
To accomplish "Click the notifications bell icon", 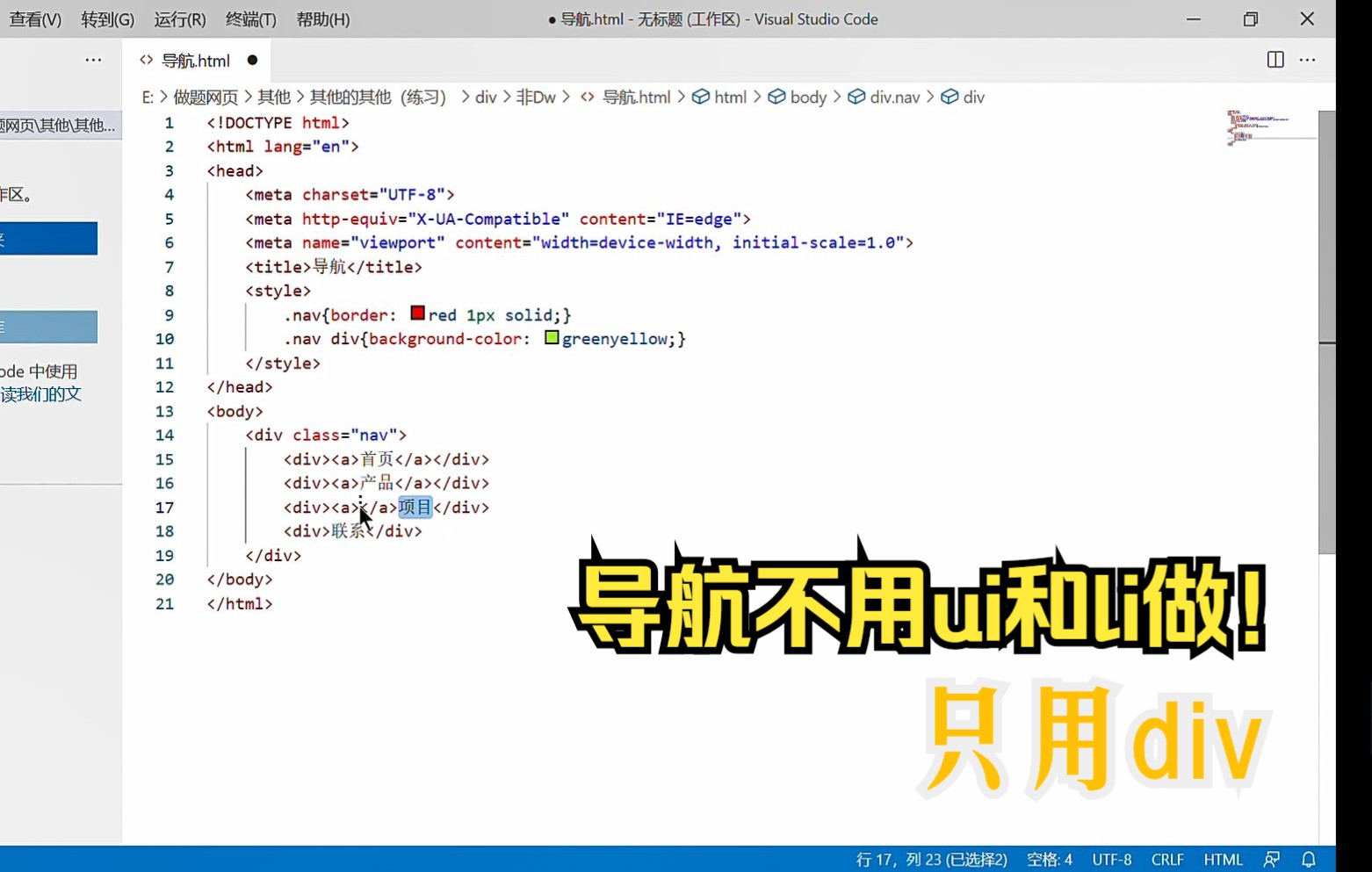I will point(1309,860).
